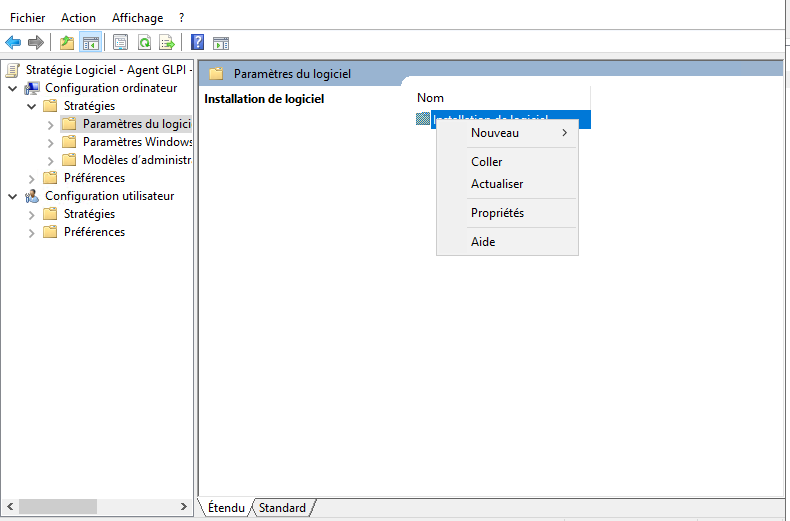Choose Propriétés from the context menu
This screenshot has width=790, height=521.
coord(497,213)
